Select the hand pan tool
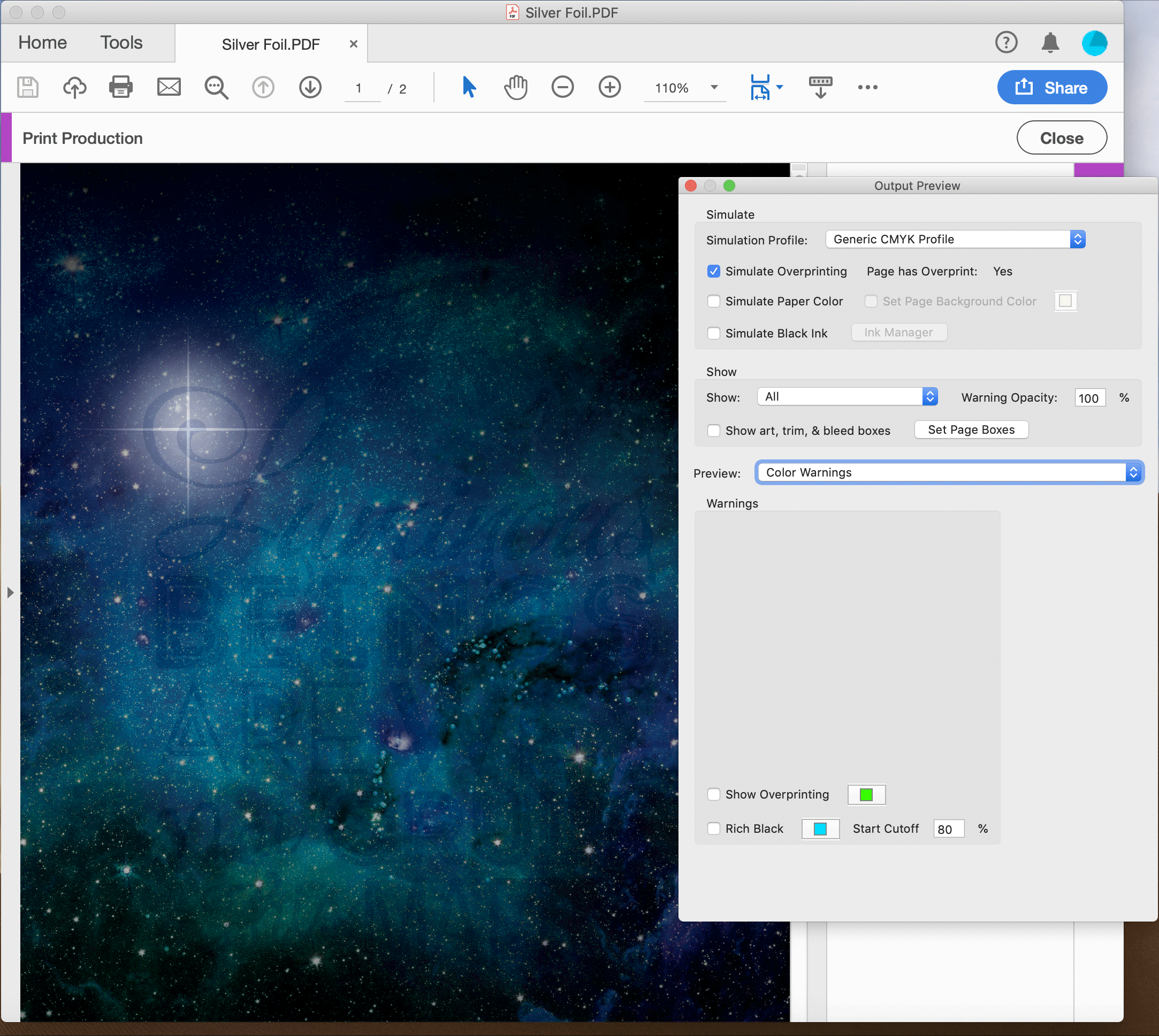This screenshot has width=1159, height=1036. (515, 88)
